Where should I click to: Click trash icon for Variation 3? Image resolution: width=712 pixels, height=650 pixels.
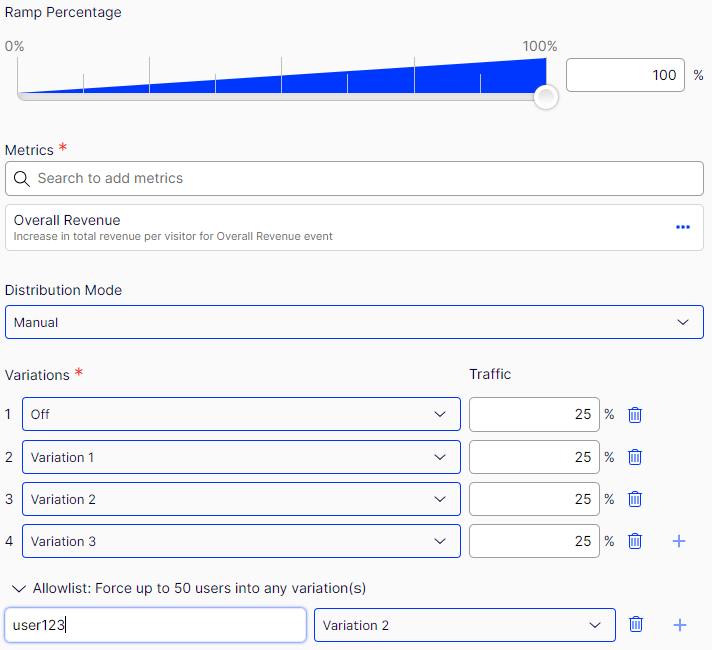pyautogui.click(x=634, y=541)
